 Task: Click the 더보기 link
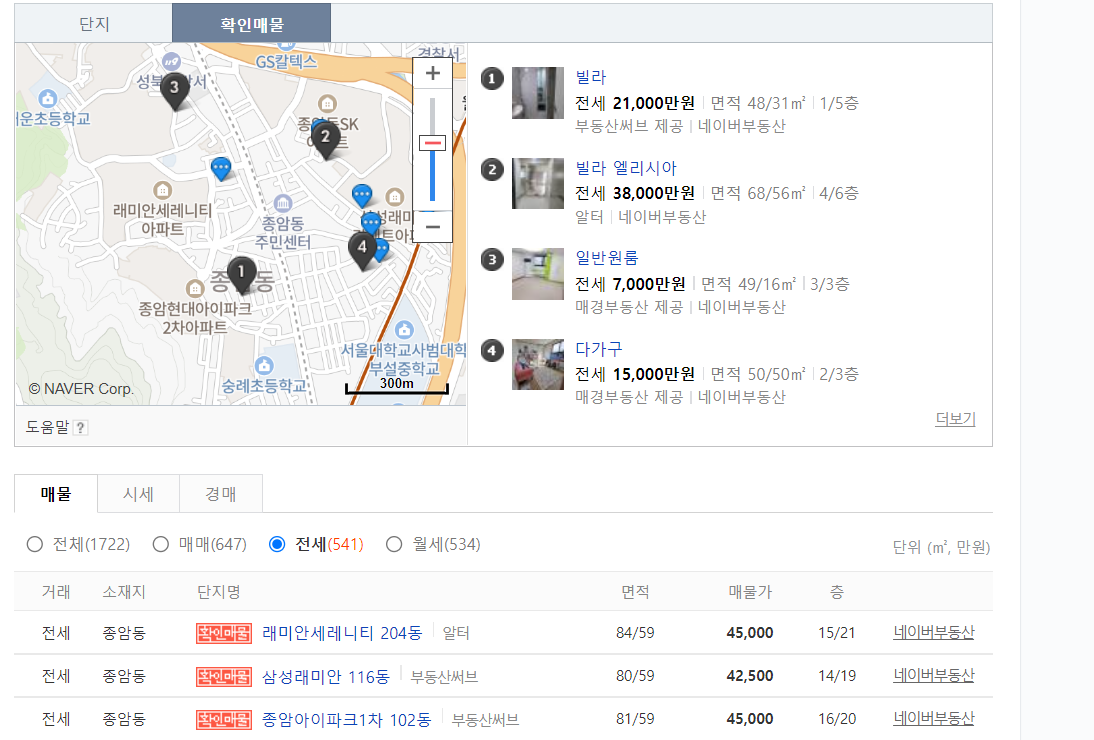coord(955,419)
